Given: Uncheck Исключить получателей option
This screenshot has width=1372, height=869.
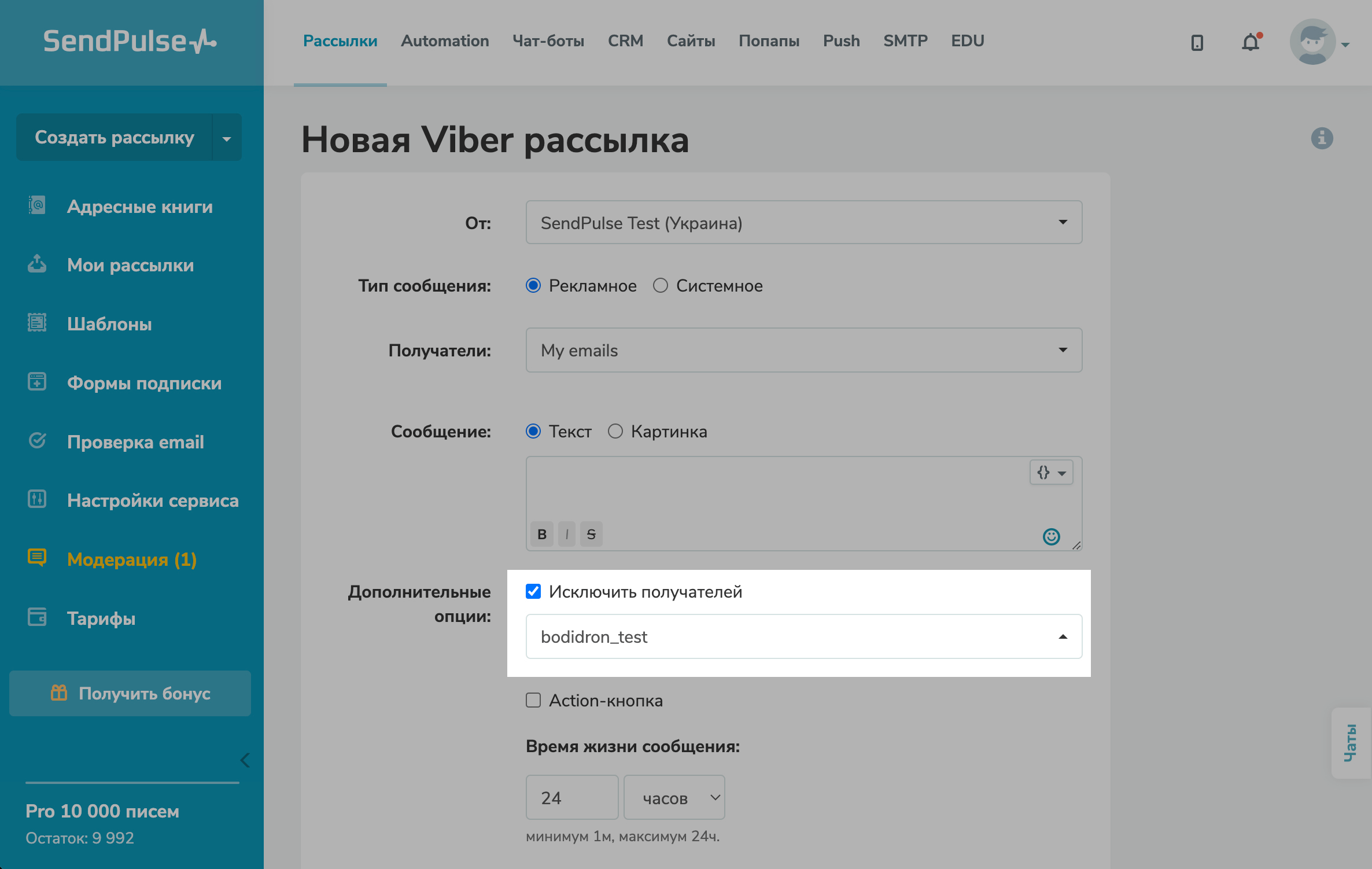Looking at the screenshot, I should point(533,591).
